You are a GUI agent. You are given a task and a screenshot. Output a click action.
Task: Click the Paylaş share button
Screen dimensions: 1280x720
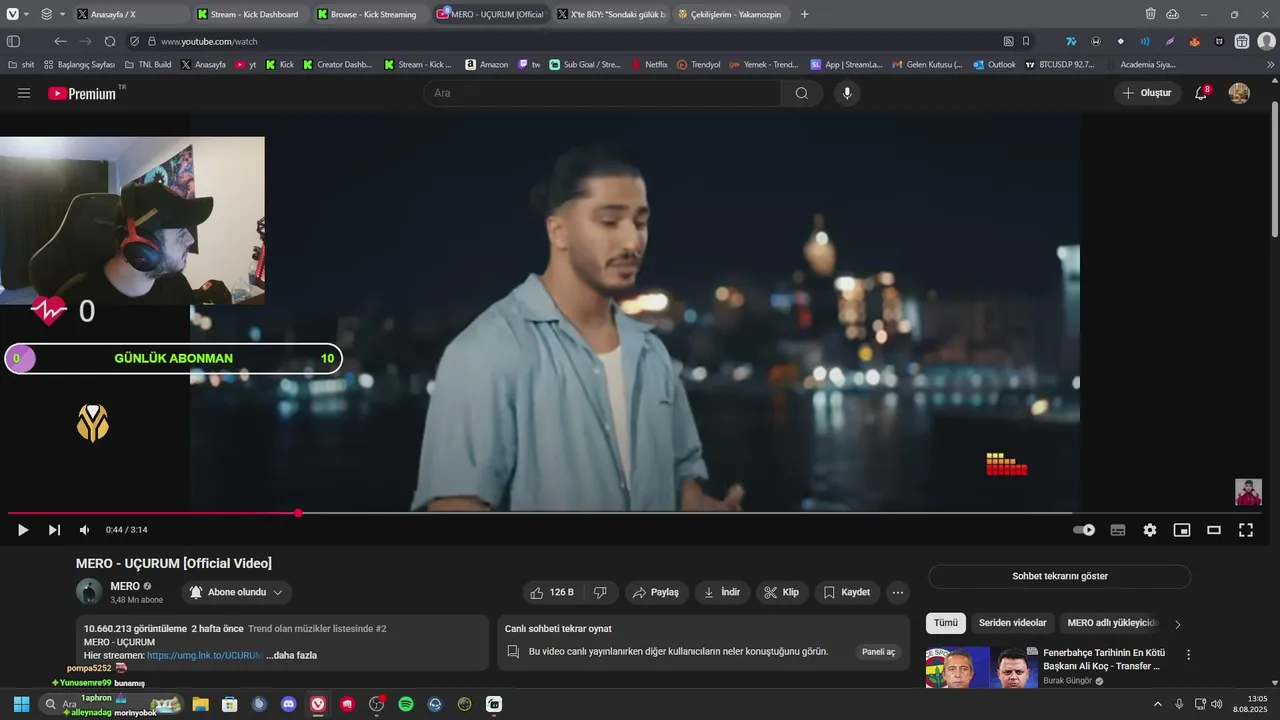657,592
